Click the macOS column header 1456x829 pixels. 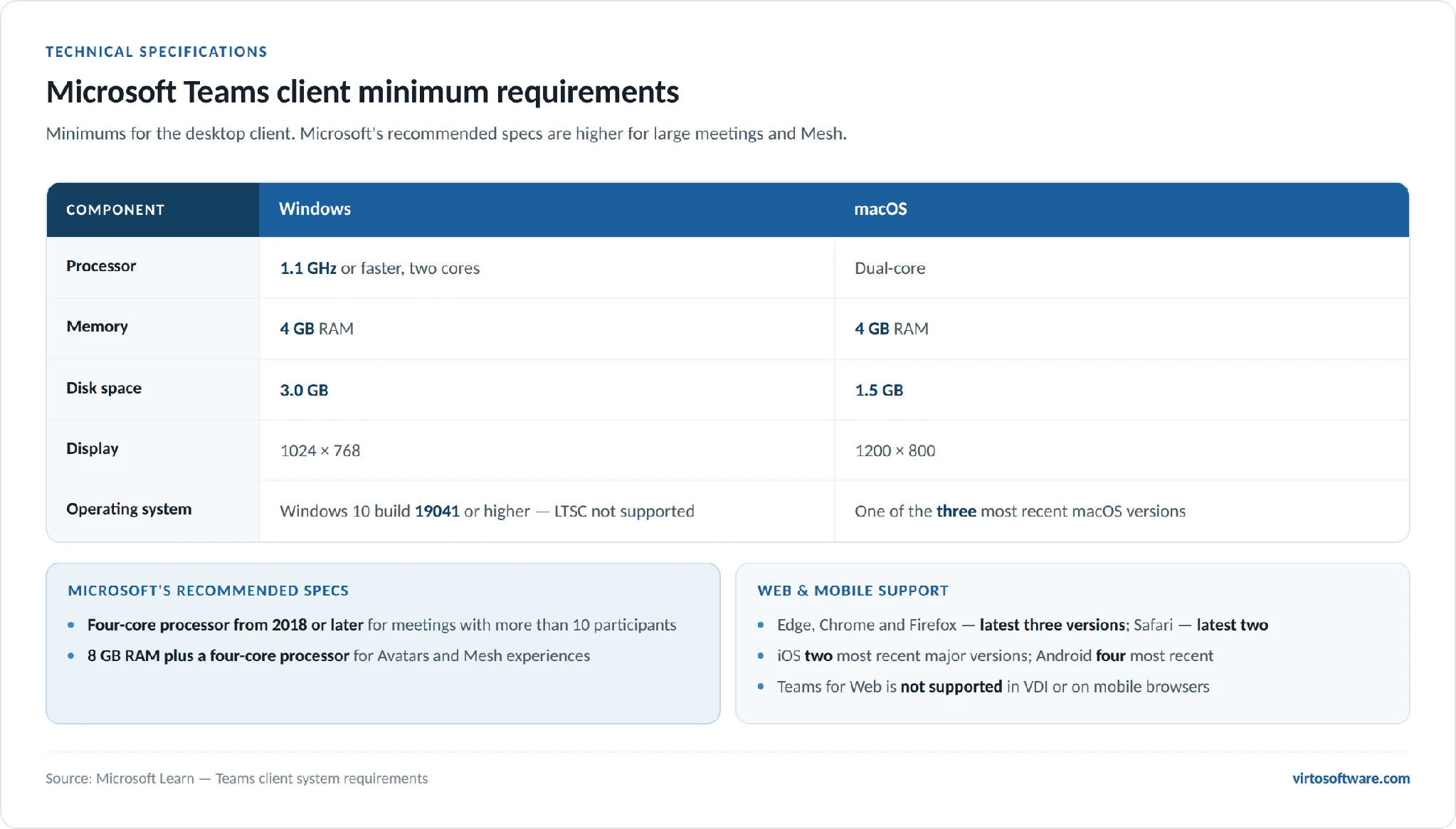tap(880, 209)
